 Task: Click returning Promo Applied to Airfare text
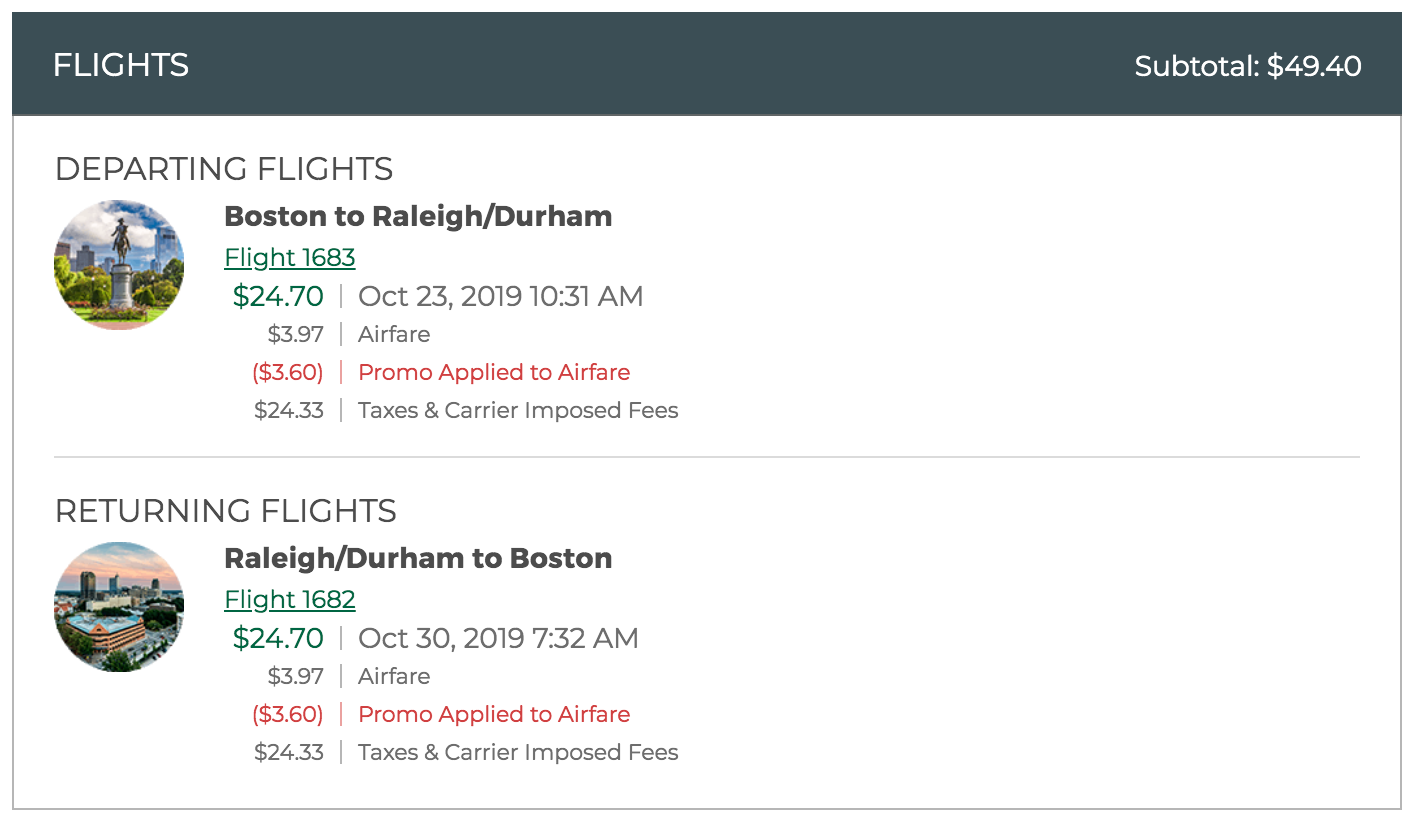click(494, 715)
